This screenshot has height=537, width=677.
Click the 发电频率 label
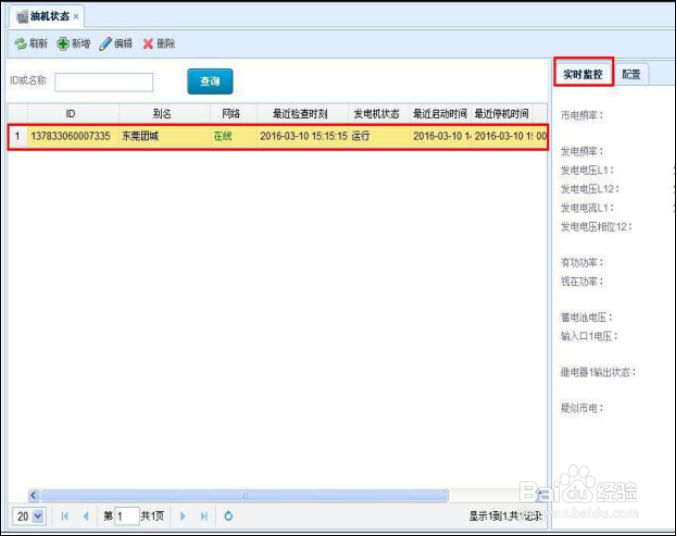tap(582, 152)
